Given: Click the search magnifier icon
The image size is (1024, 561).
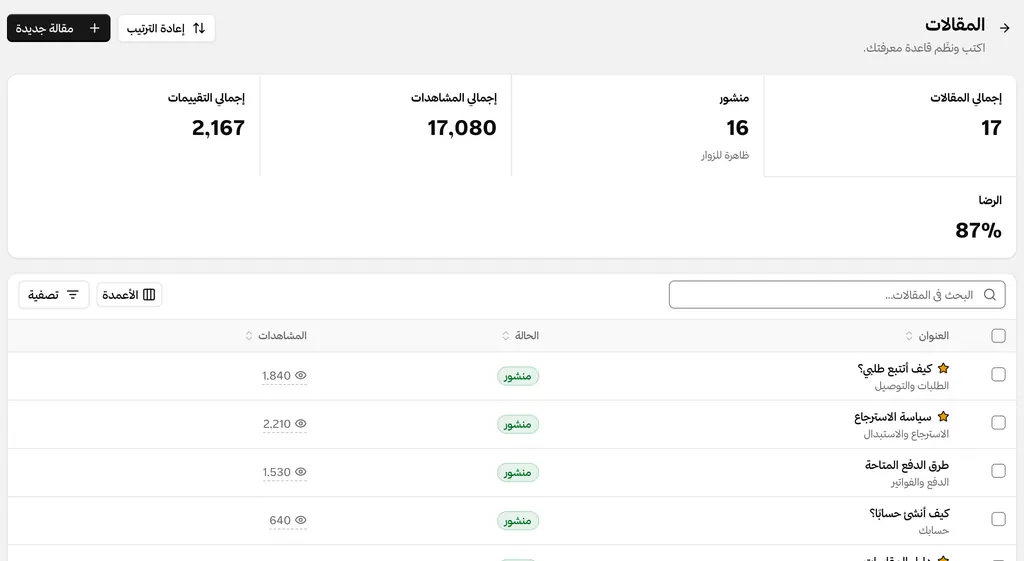Looking at the screenshot, I should tap(989, 295).
